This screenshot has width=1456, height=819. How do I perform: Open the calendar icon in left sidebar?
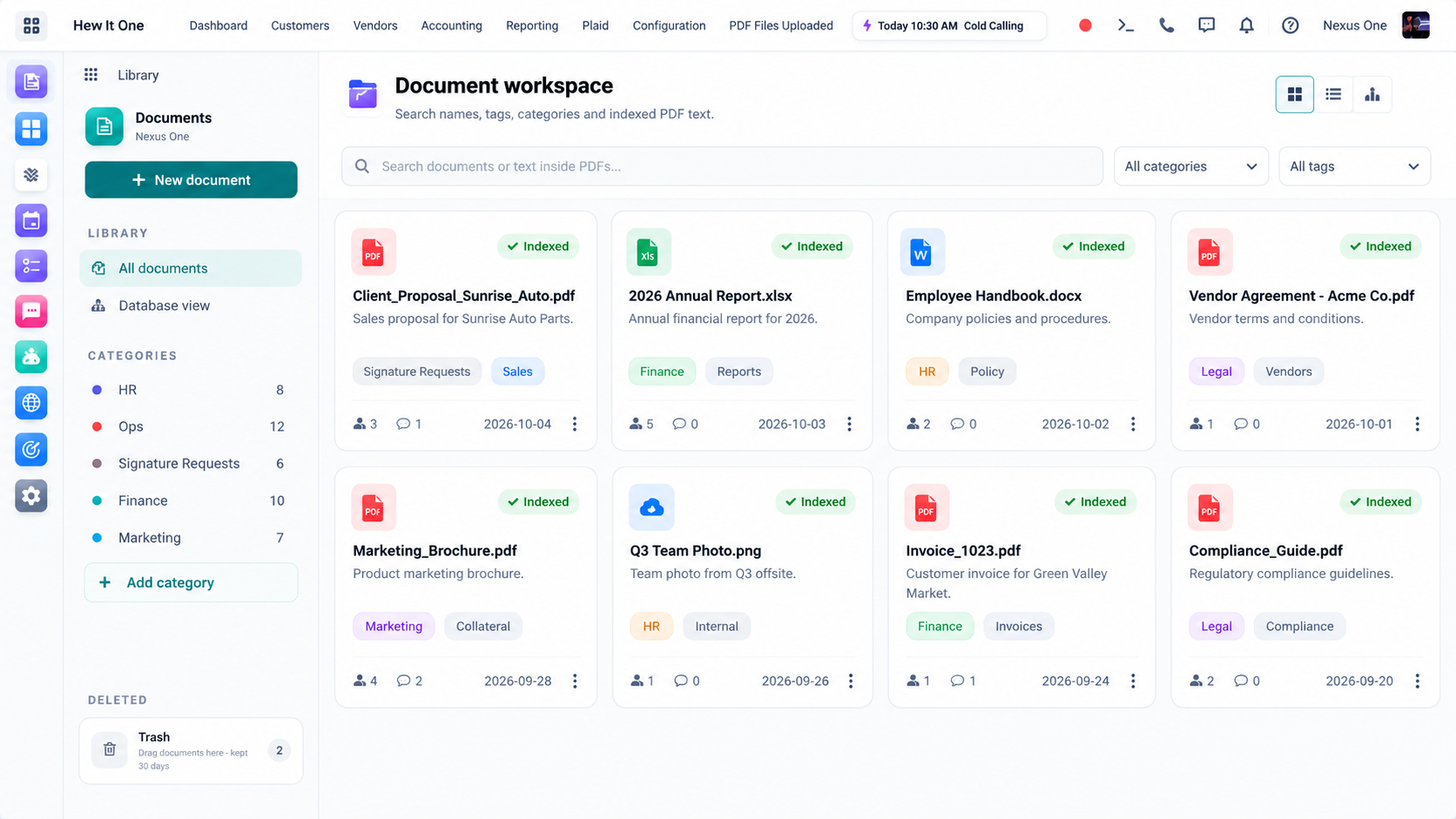[x=31, y=220]
